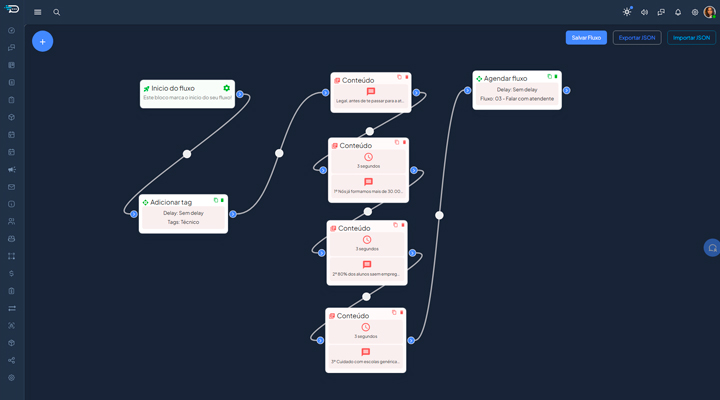
Task: Delete the 'Legal, antes de te passar' Conteúdo block
Action: coord(406,77)
